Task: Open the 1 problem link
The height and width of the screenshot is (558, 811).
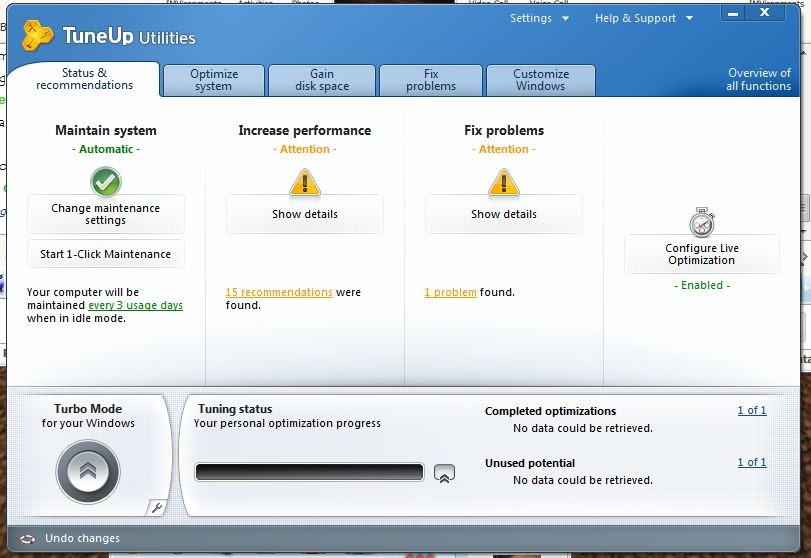Action: [450, 292]
